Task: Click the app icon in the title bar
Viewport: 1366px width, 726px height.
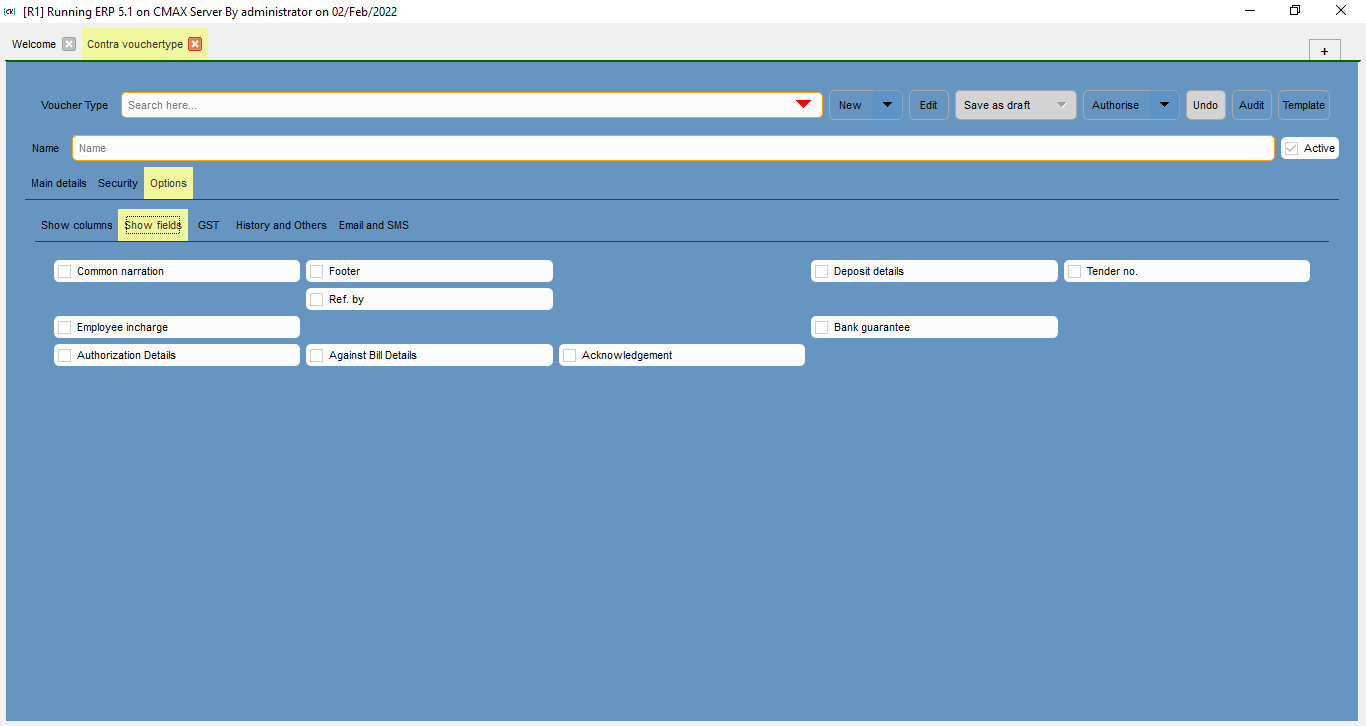Action: point(10,11)
